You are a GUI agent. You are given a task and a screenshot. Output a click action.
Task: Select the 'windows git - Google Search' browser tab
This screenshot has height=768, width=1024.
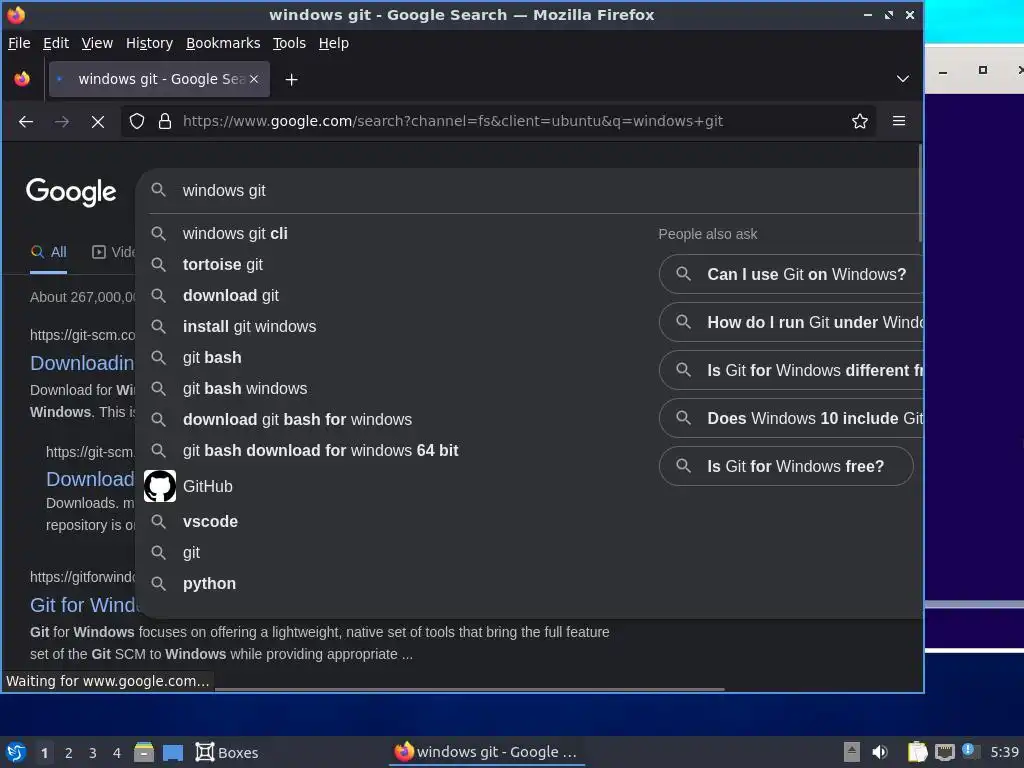159,79
